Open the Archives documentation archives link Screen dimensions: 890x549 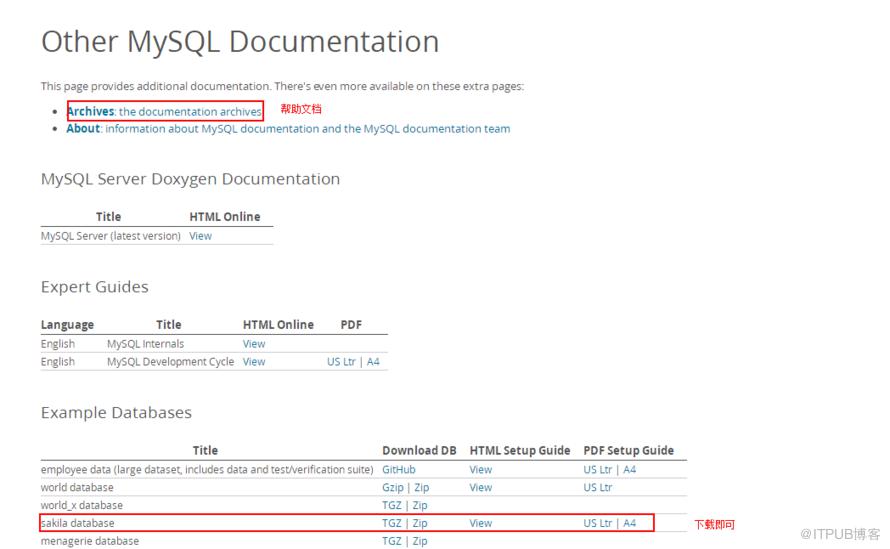tap(164, 111)
